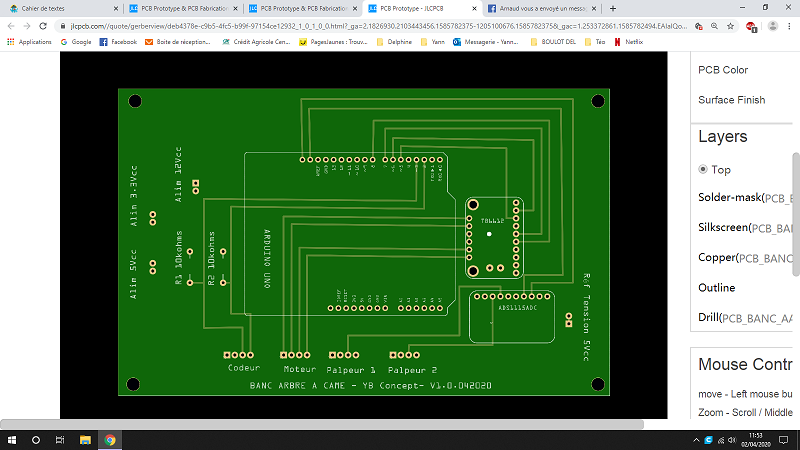Open File Explorer from the taskbar
800x450 pixels.
85,440
